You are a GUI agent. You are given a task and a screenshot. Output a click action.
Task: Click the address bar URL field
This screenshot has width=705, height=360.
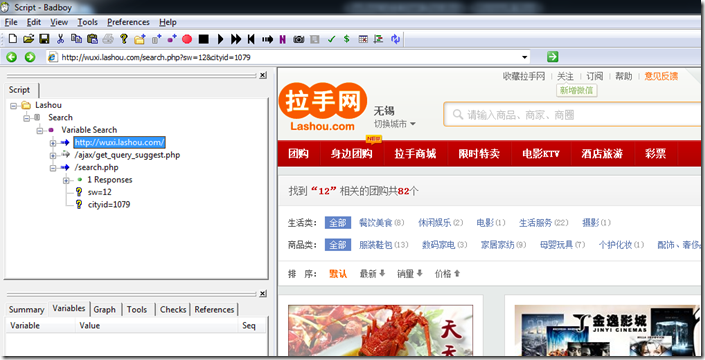(x=288, y=57)
